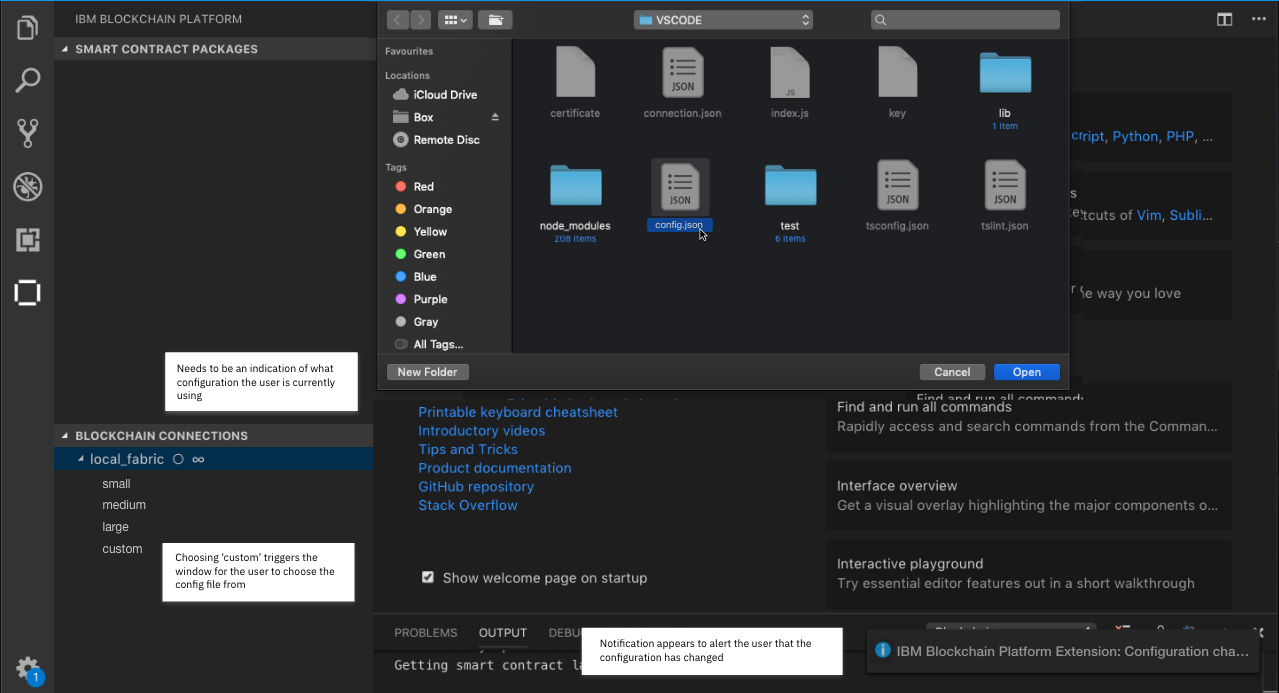
Task: Open the Search view in the activity bar
Action: (27, 80)
